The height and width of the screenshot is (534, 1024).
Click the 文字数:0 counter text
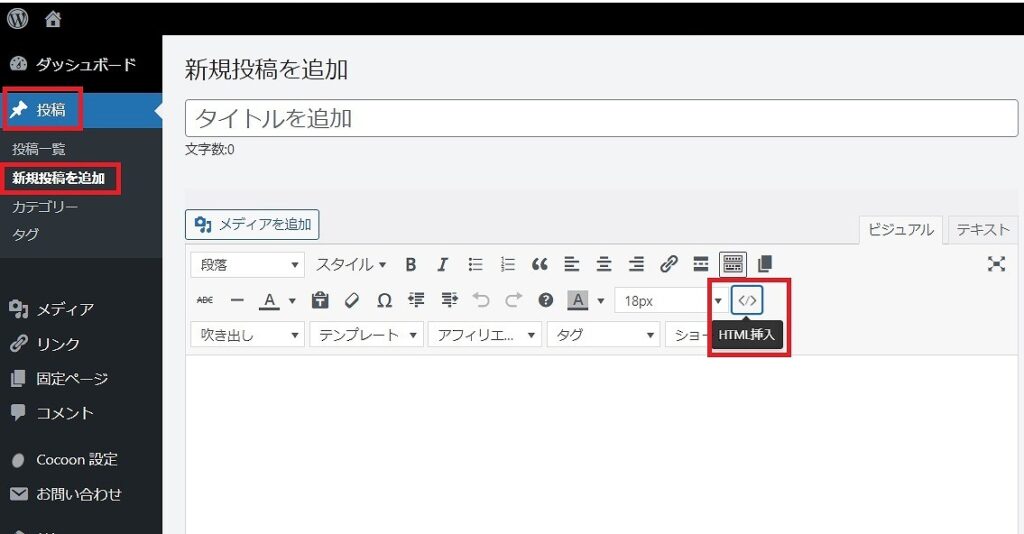tap(210, 149)
